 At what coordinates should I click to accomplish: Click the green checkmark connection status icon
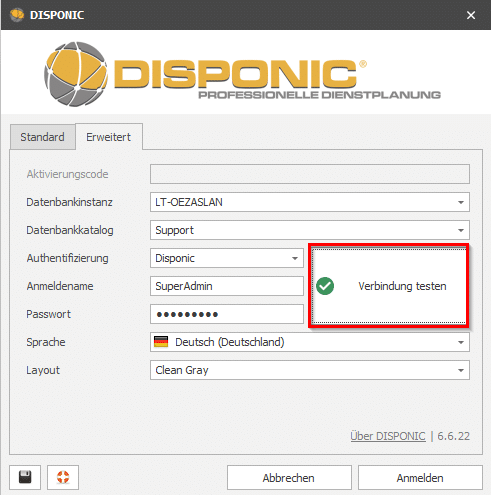coord(325,286)
